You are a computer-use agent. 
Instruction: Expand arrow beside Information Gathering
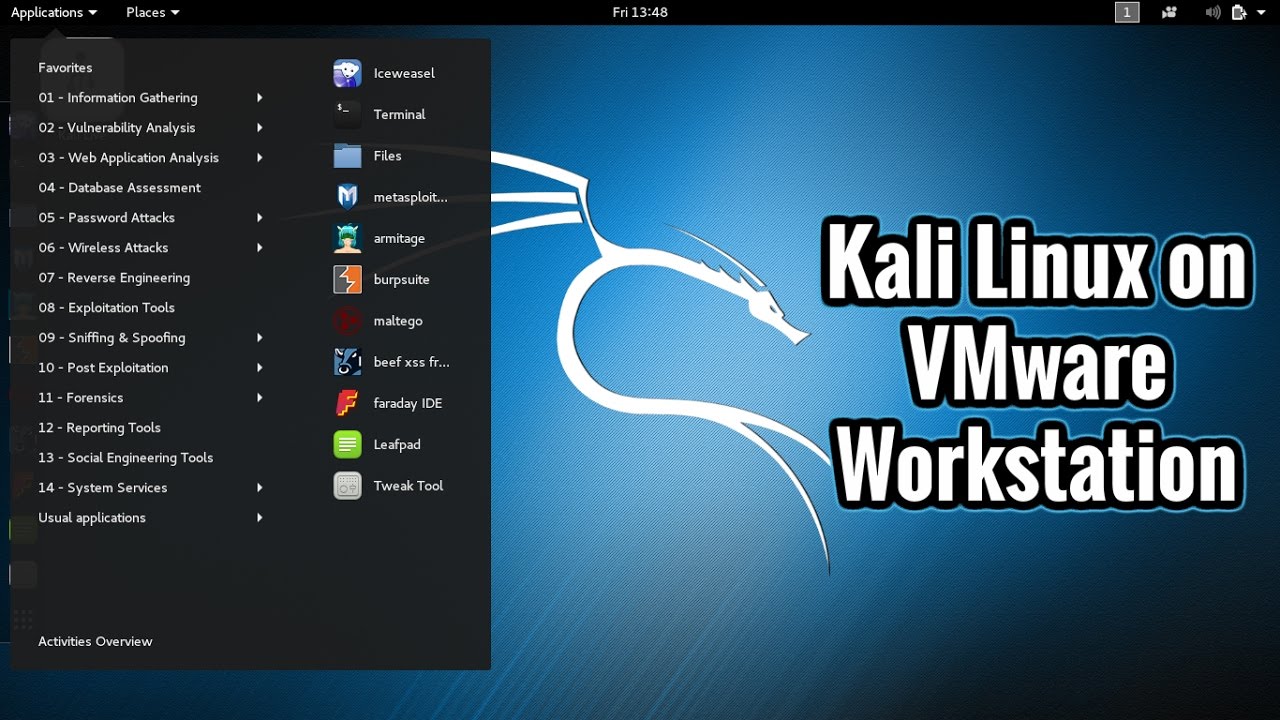[259, 98]
